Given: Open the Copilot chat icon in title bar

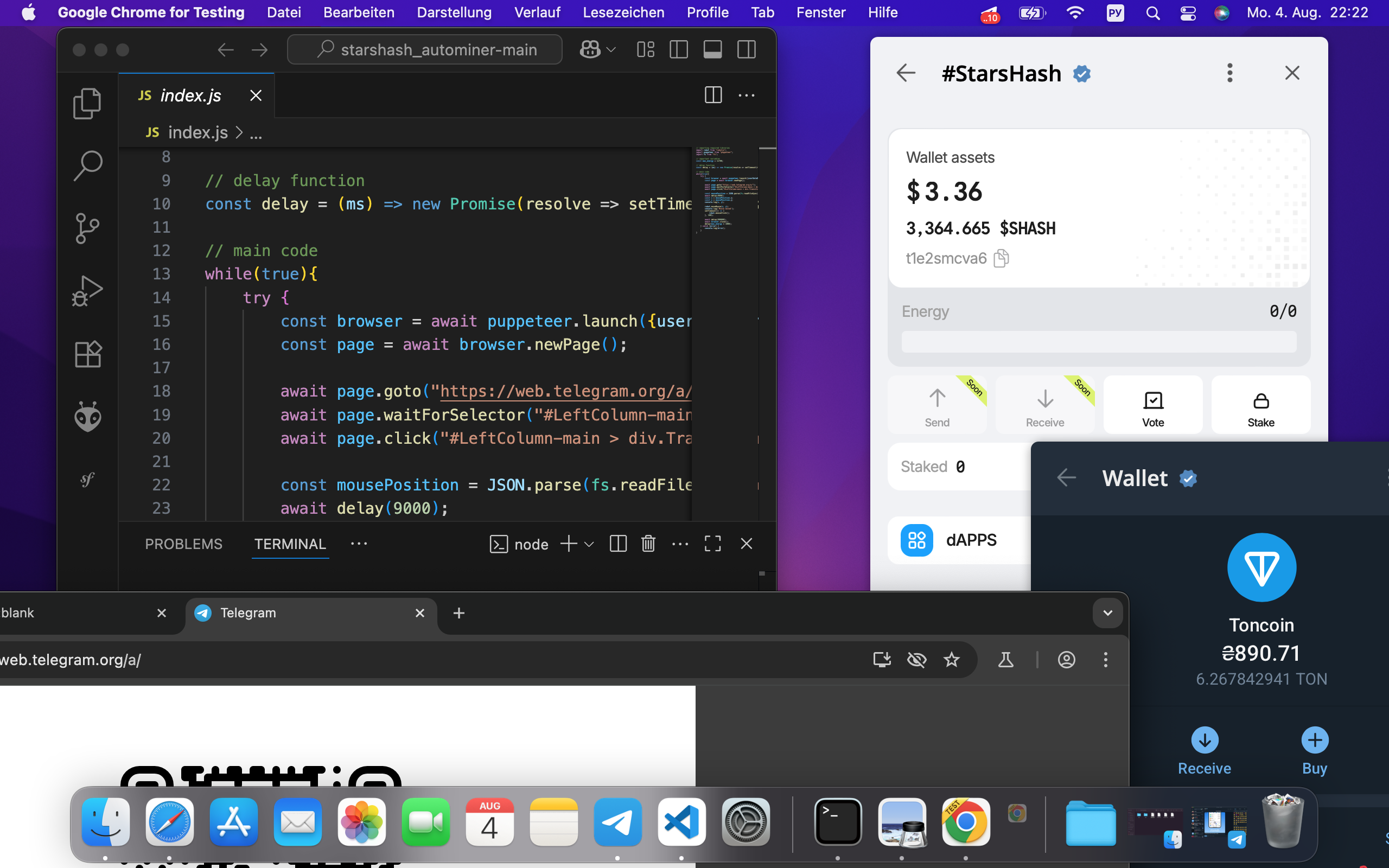Looking at the screenshot, I should (x=590, y=49).
